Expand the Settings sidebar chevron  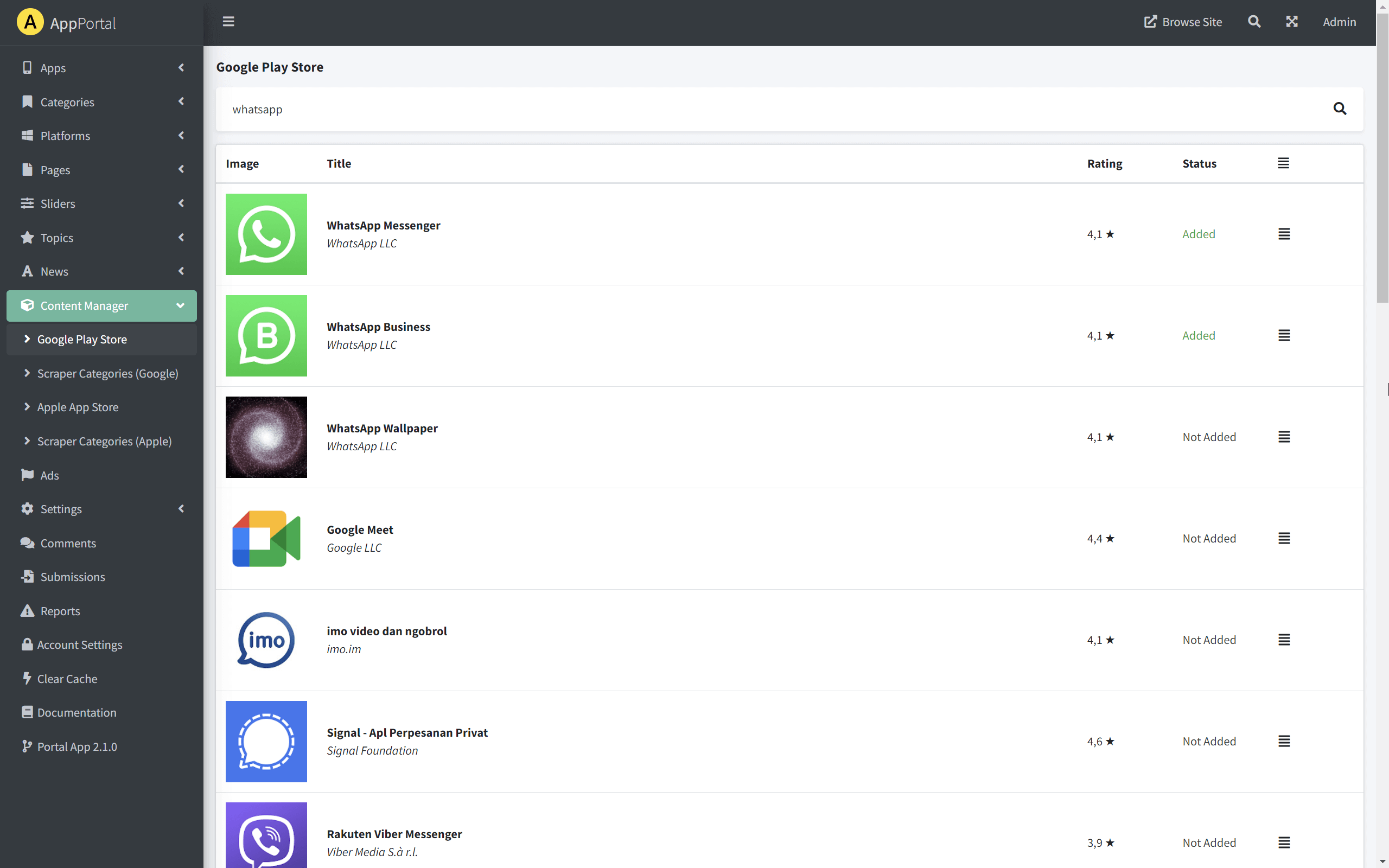click(180, 509)
